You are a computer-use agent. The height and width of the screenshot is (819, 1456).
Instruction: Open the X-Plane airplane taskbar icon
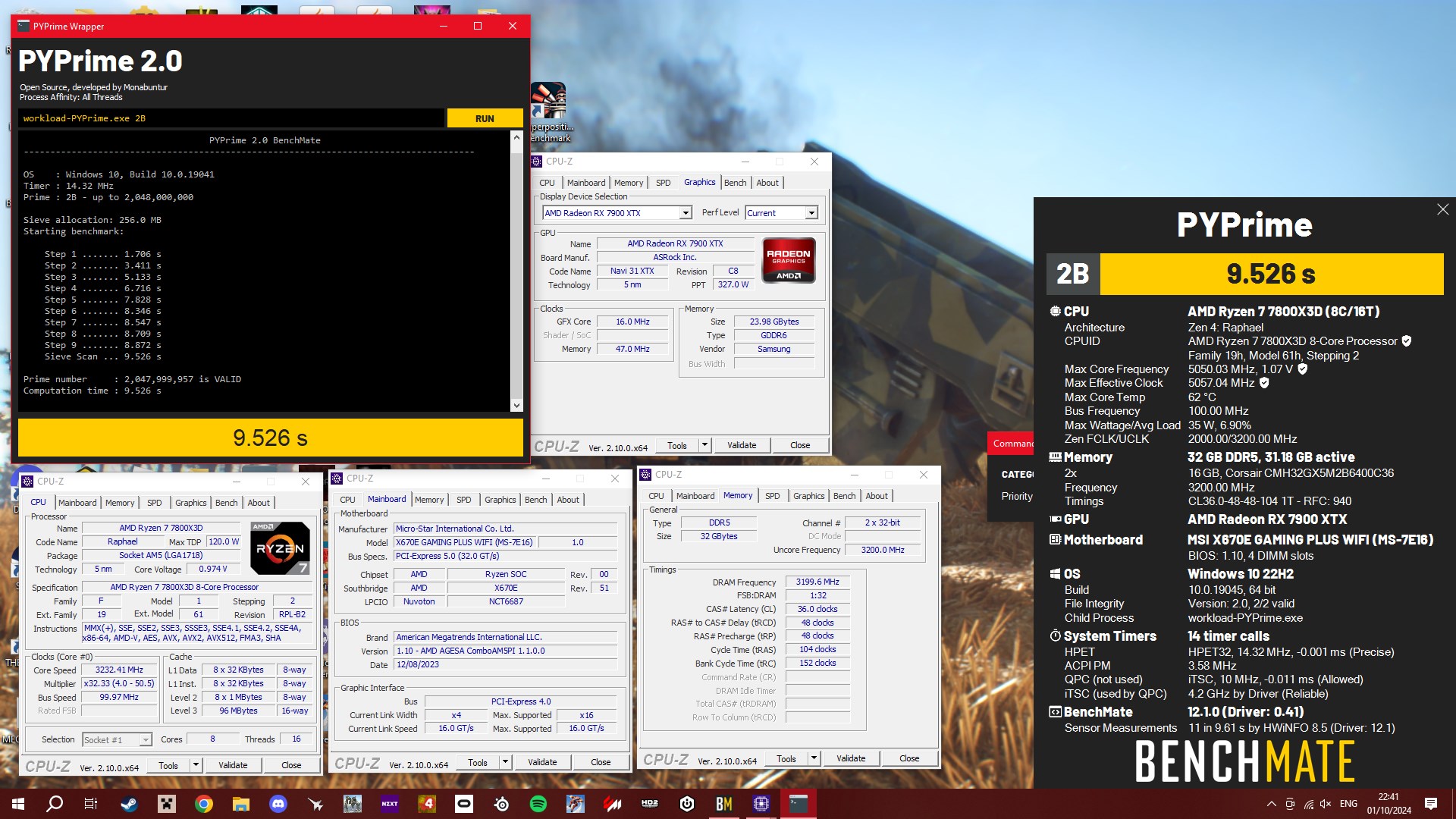(315, 804)
